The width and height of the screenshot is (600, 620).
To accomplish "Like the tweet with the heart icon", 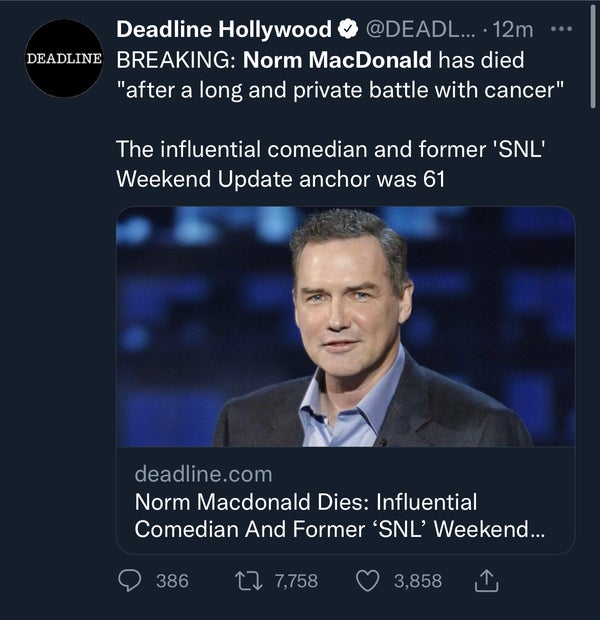I will point(368,581).
